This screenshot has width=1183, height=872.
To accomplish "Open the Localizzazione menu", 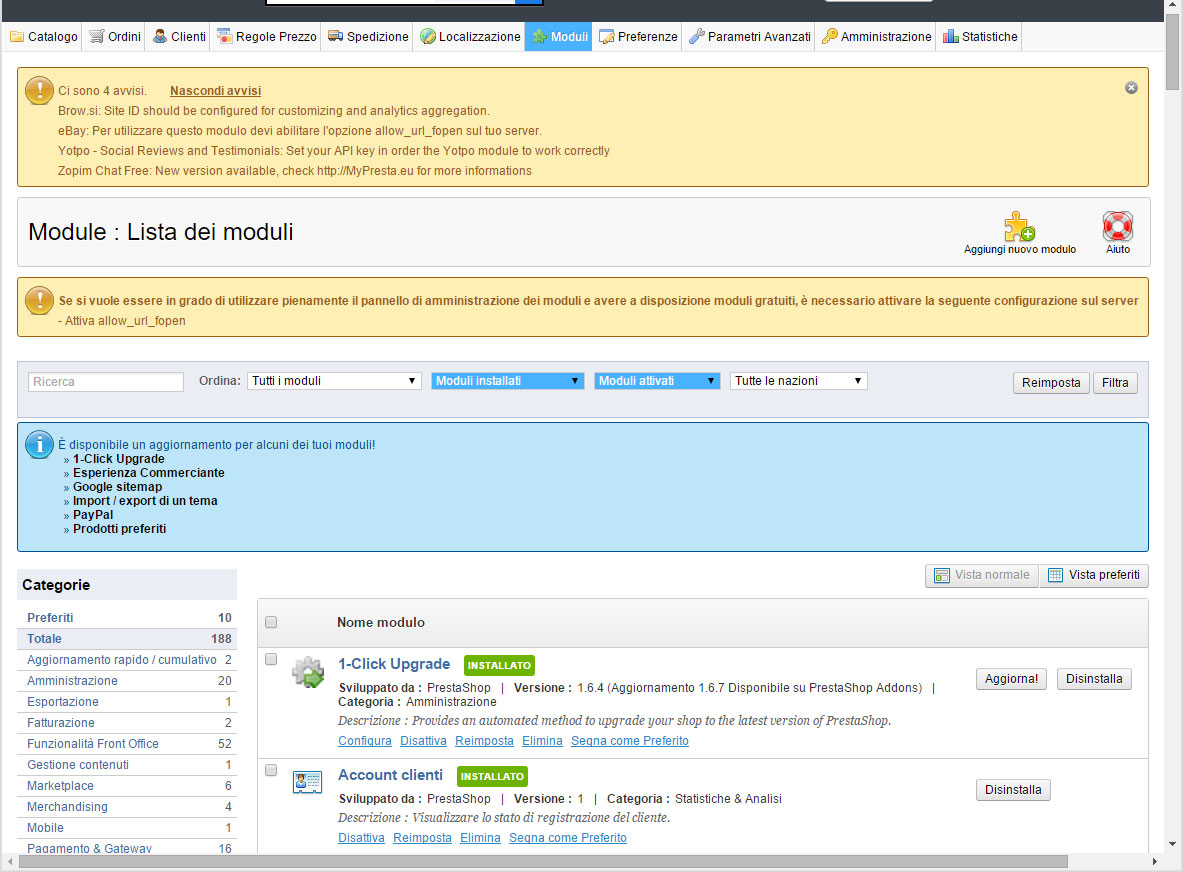I will (470, 37).
